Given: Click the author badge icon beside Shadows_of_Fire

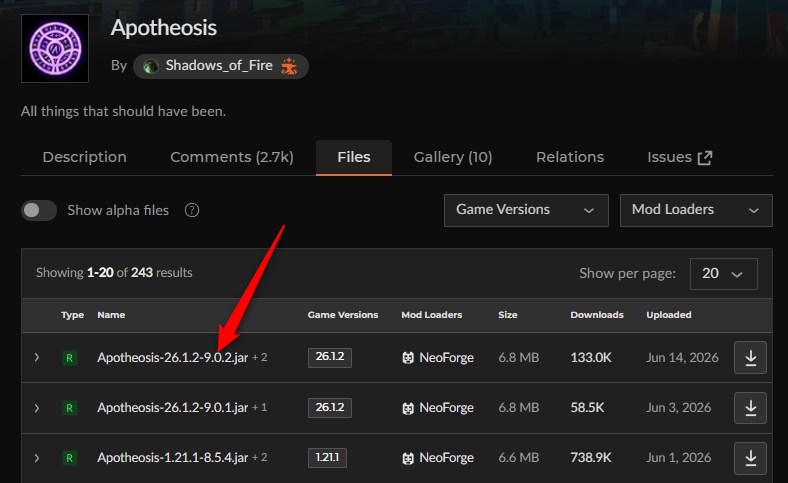Looking at the screenshot, I should coord(289,66).
